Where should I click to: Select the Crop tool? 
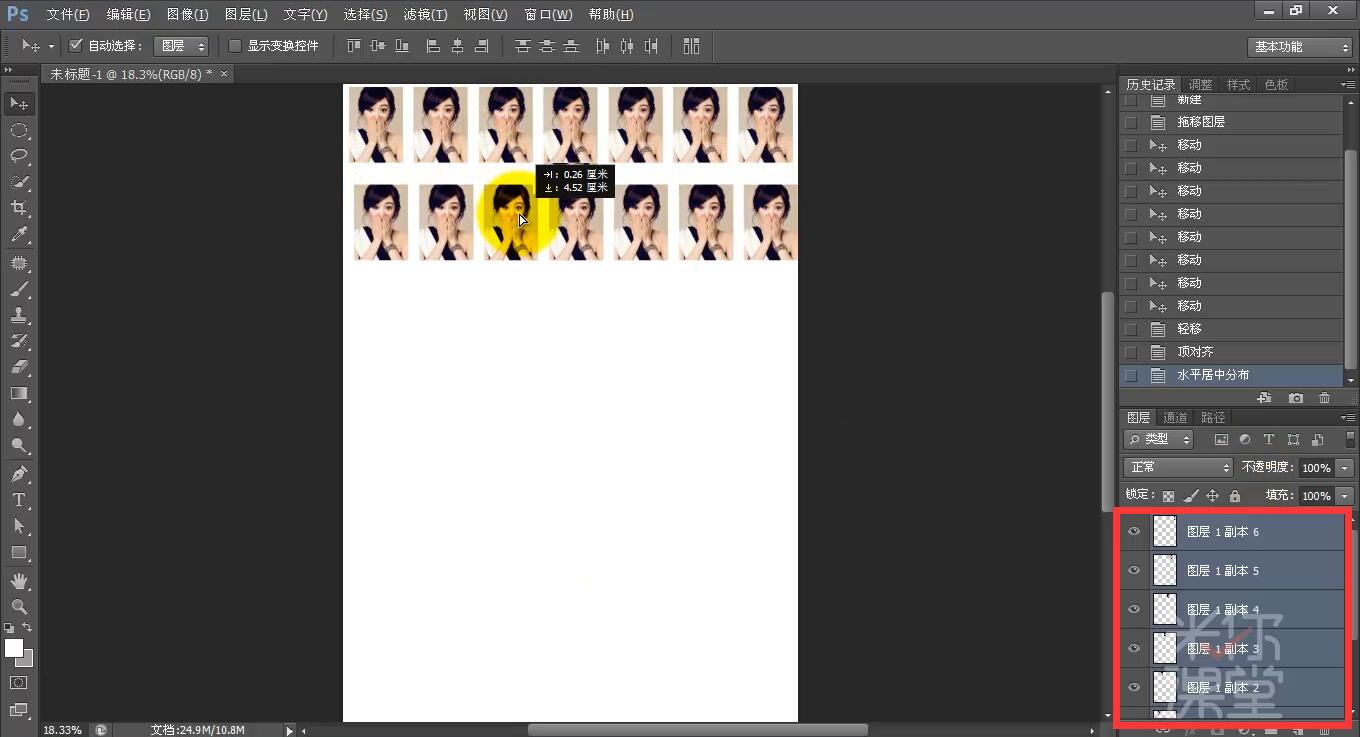pos(19,208)
